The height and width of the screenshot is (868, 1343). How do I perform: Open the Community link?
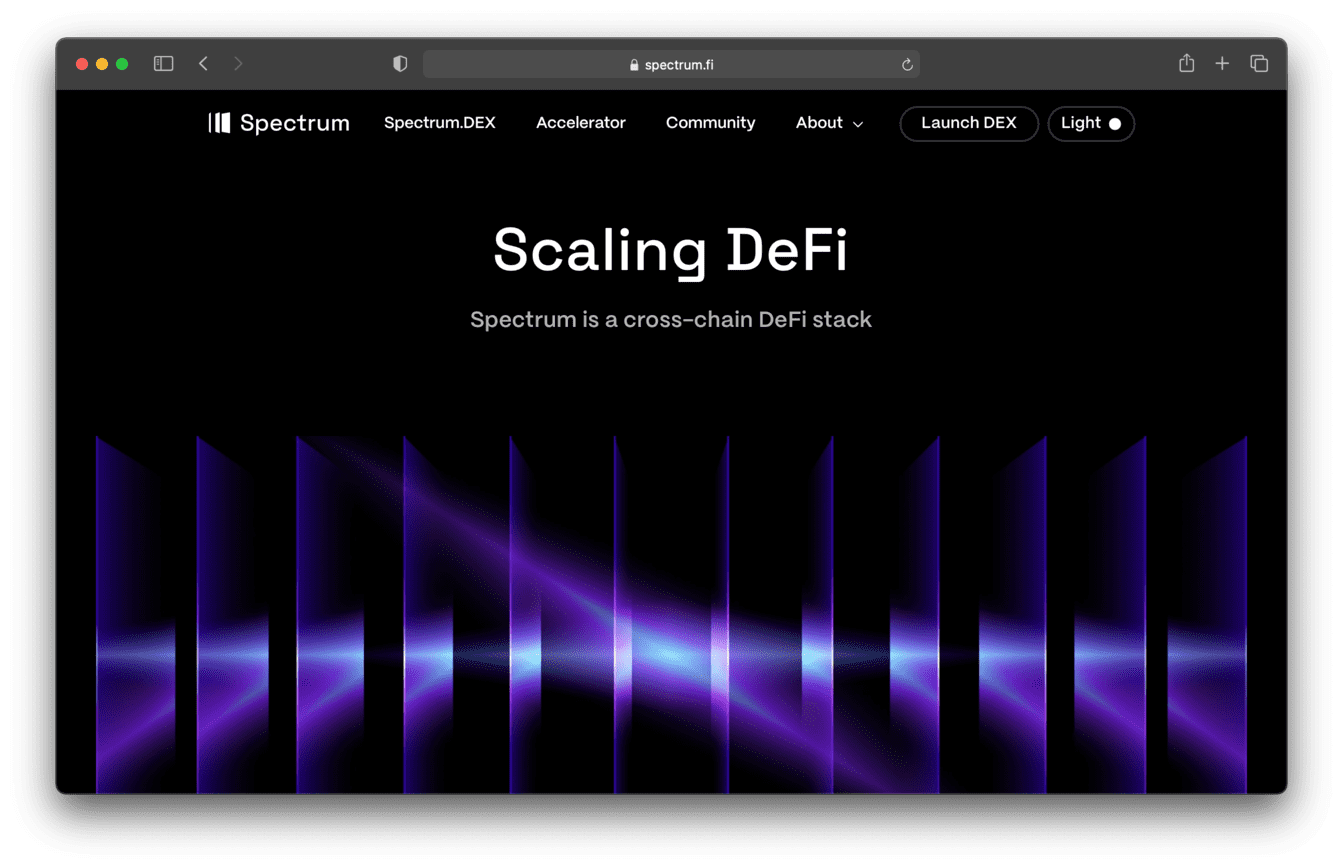[710, 123]
